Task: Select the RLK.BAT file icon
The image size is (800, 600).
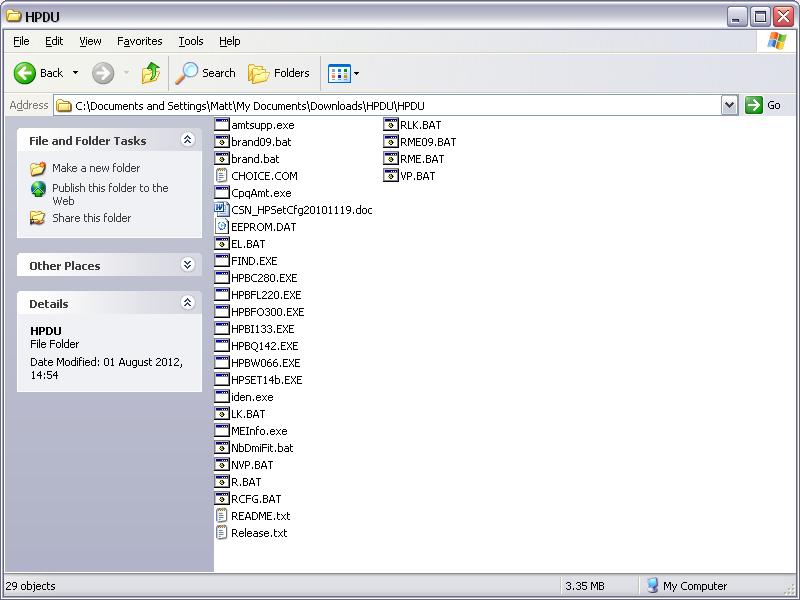Action: click(x=391, y=124)
